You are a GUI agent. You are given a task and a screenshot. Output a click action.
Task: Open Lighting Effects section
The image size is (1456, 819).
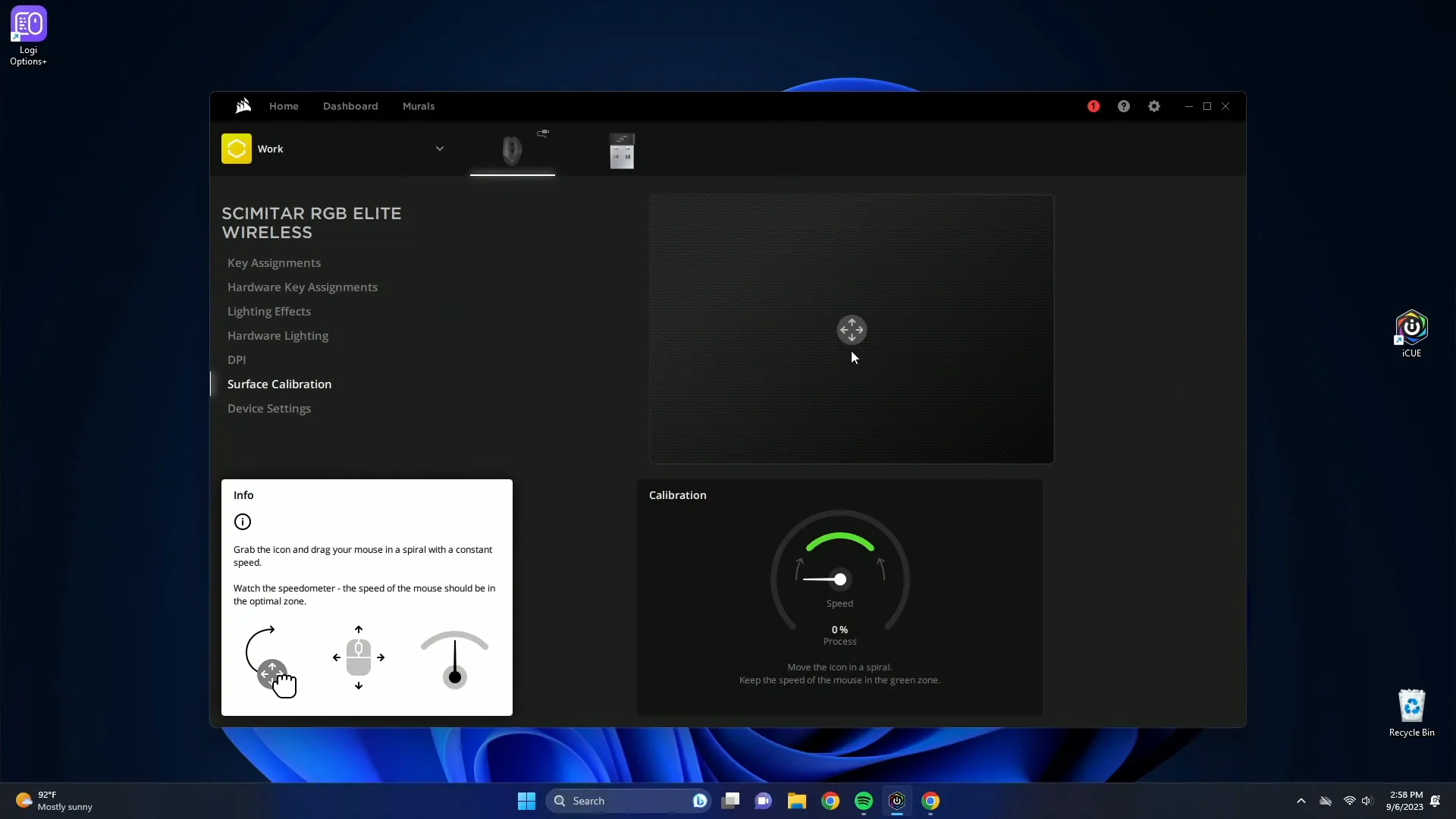tap(269, 312)
